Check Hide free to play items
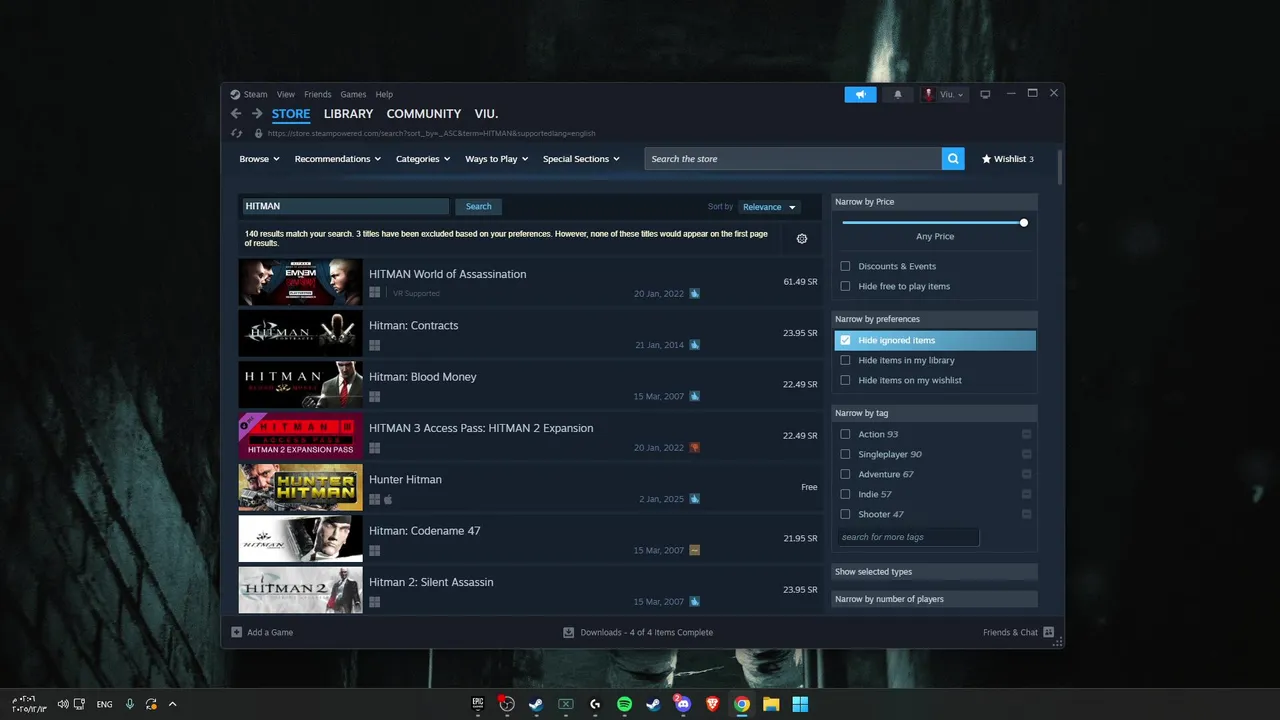 point(845,286)
